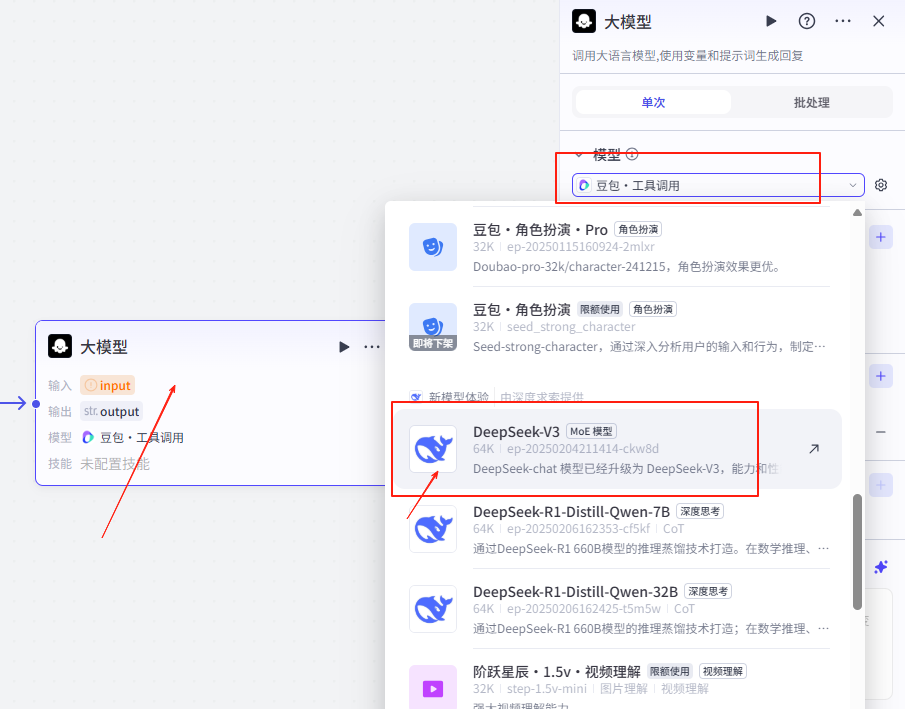This screenshot has width=905, height=709.
Task: Click the input variable tag on node
Action: pos(107,385)
